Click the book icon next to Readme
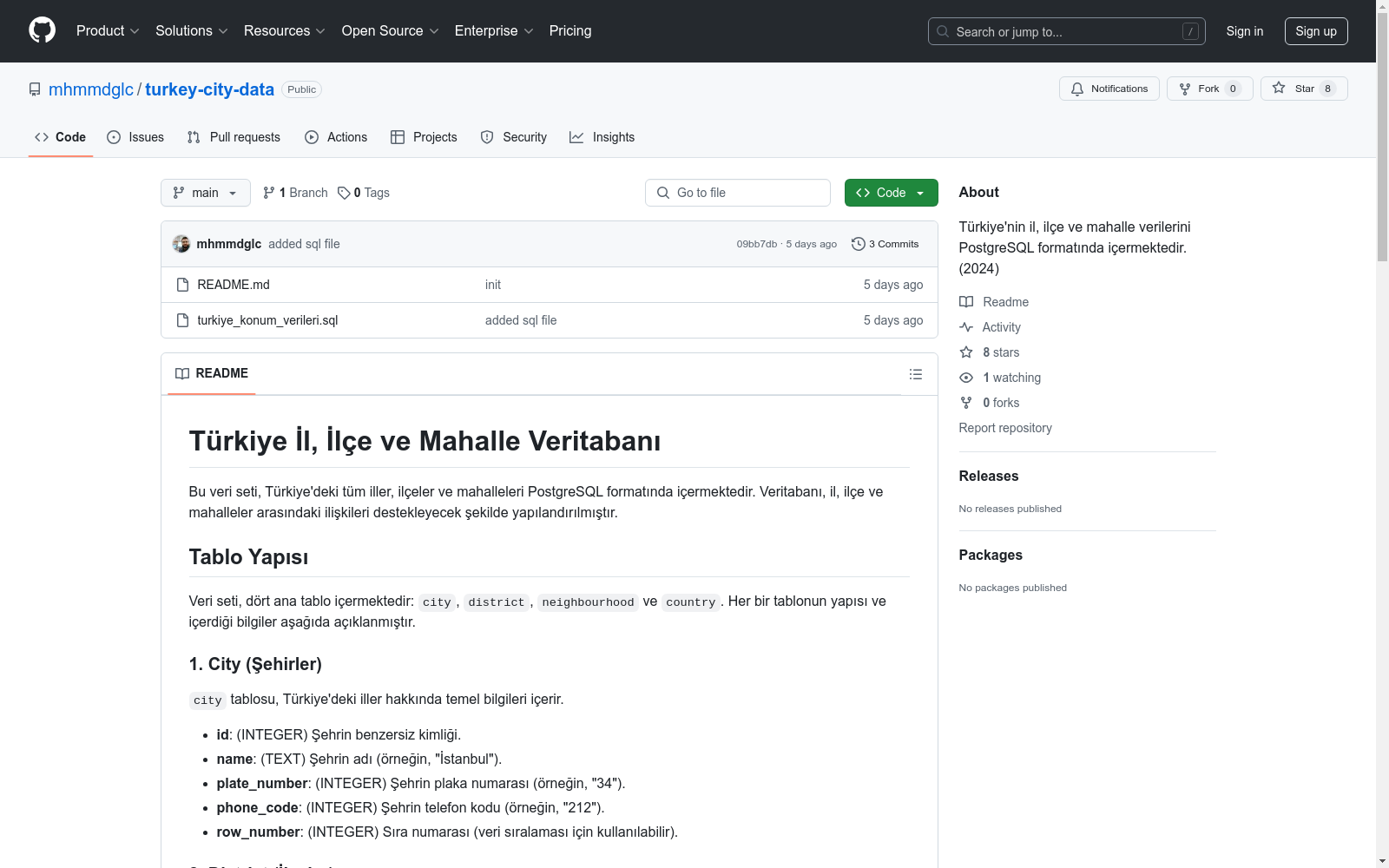Viewport: 1389px width, 868px height. (966, 302)
